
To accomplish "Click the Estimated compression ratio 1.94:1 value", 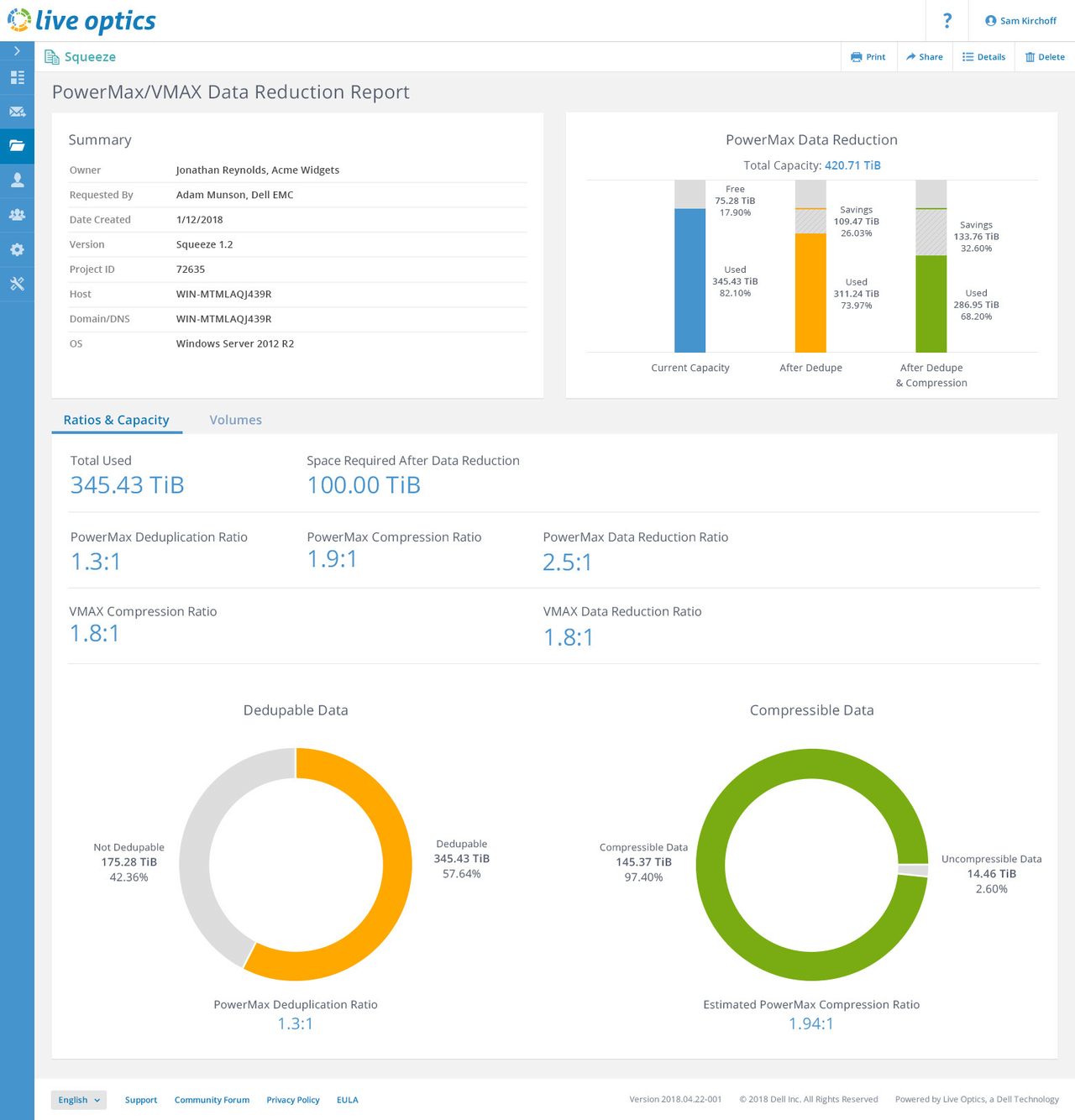I will click(x=811, y=1023).
